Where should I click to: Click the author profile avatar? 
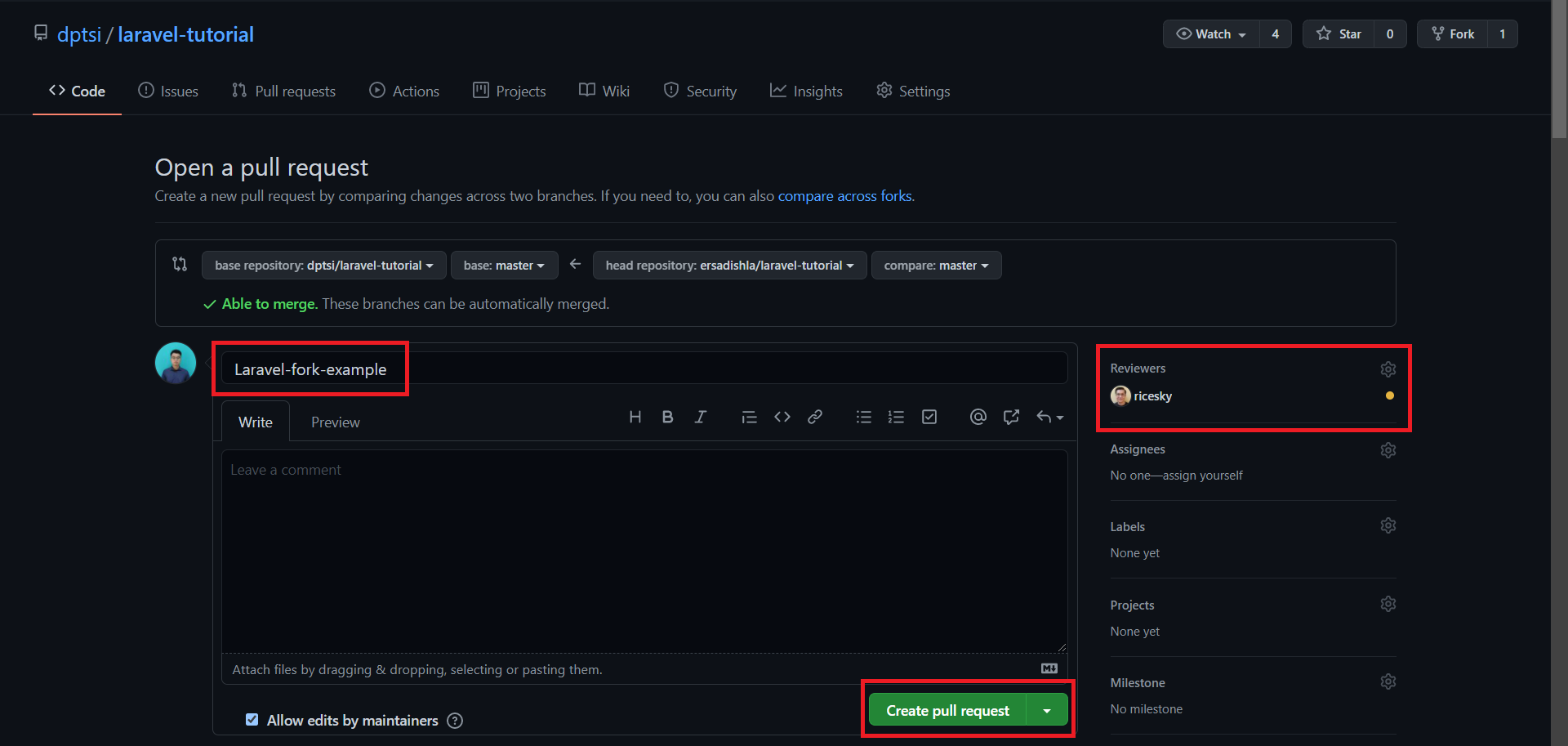click(x=176, y=363)
